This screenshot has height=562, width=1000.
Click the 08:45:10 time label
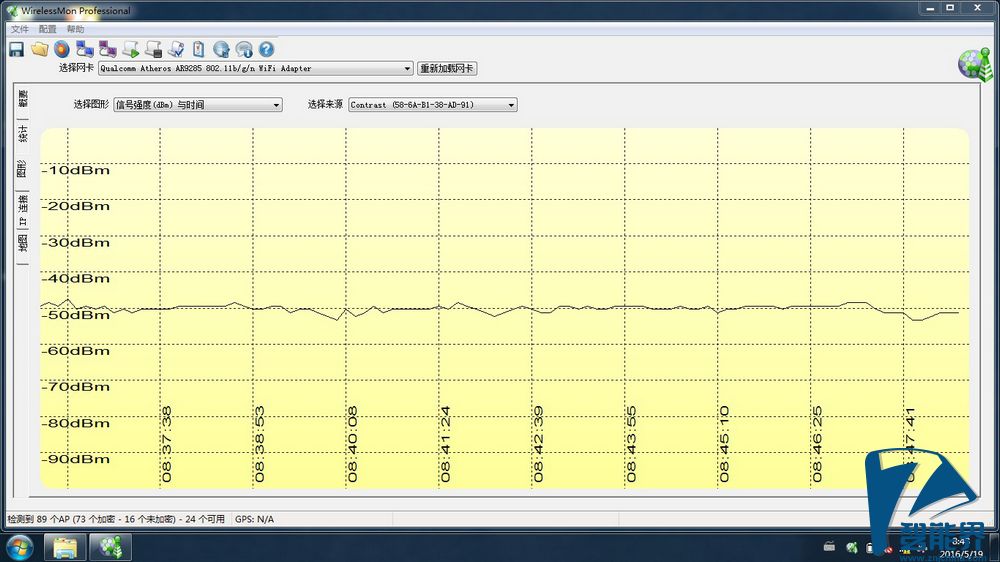pos(724,444)
